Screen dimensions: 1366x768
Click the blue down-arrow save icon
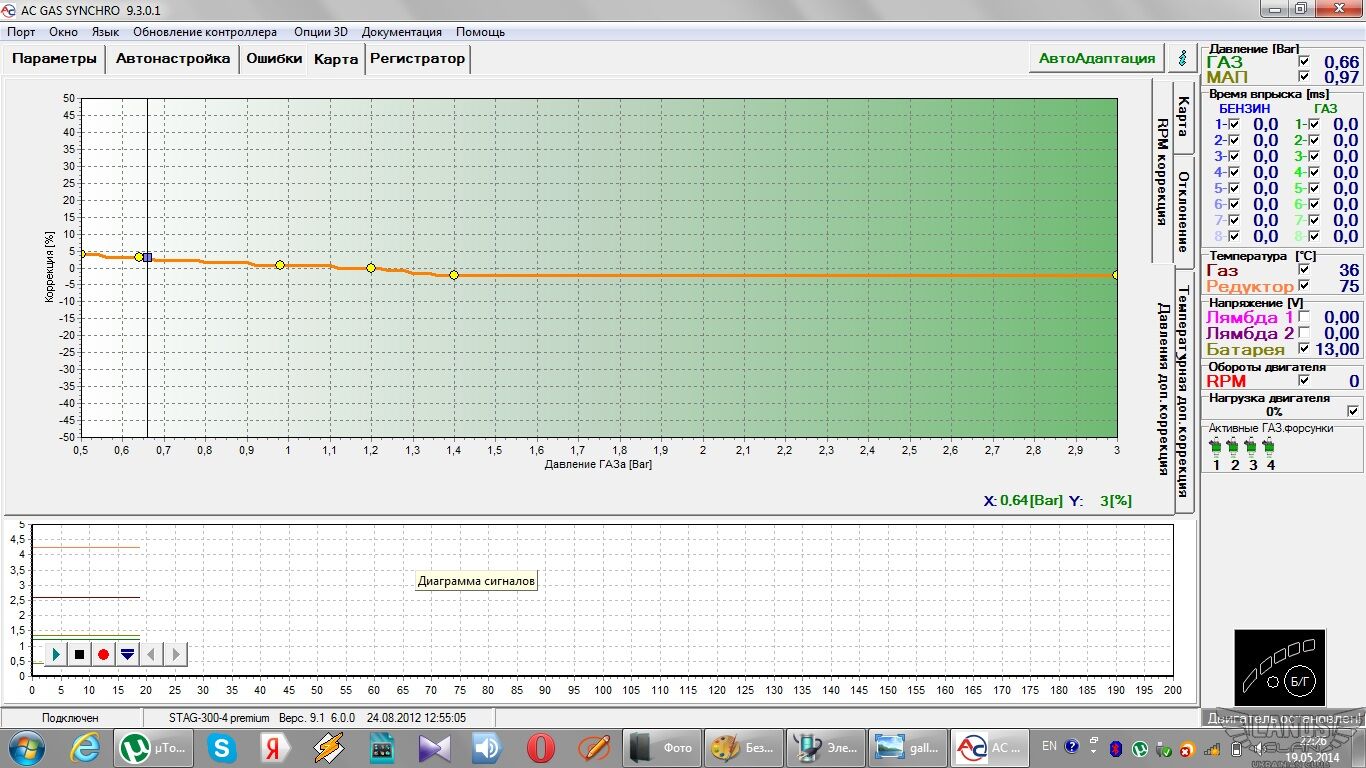coord(127,655)
